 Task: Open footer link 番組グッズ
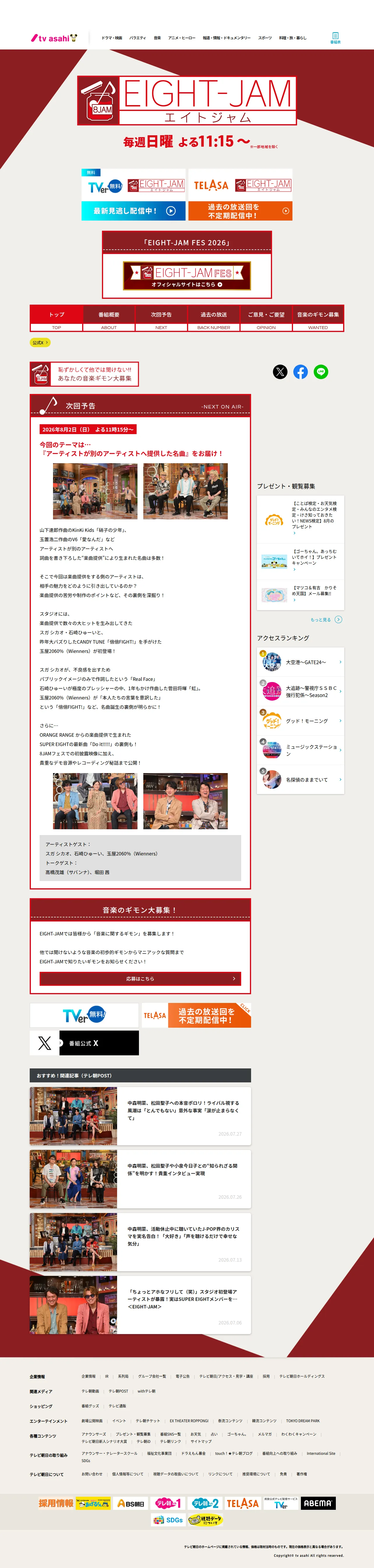pyautogui.click(x=90, y=1406)
